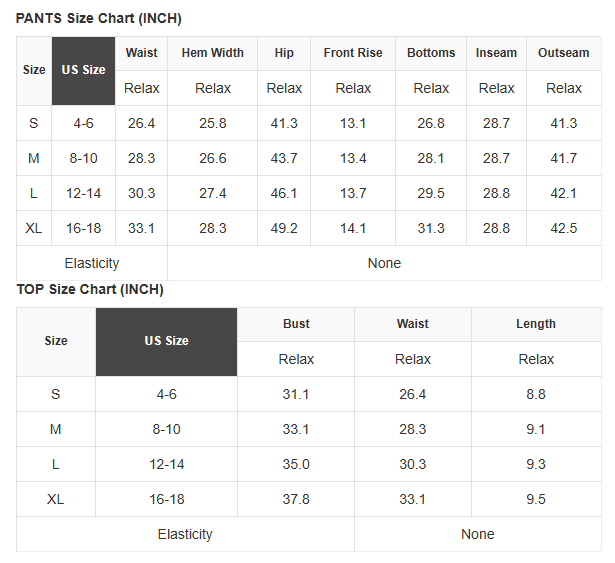Click the 26.8 Bottoms value for size S
The height and width of the screenshot is (563, 615).
click(431, 124)
